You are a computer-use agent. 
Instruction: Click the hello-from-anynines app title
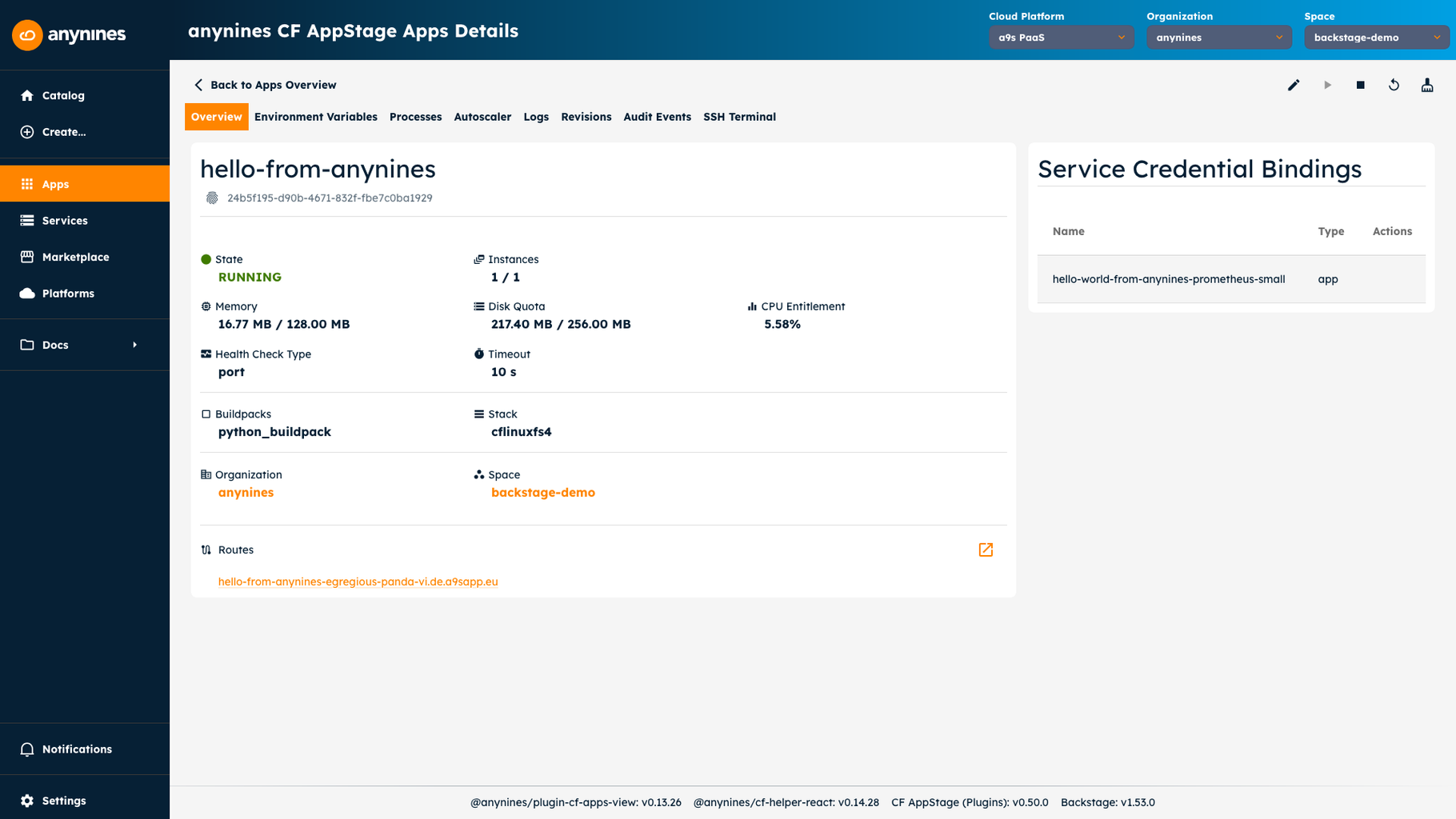click(x=318, y=169)
